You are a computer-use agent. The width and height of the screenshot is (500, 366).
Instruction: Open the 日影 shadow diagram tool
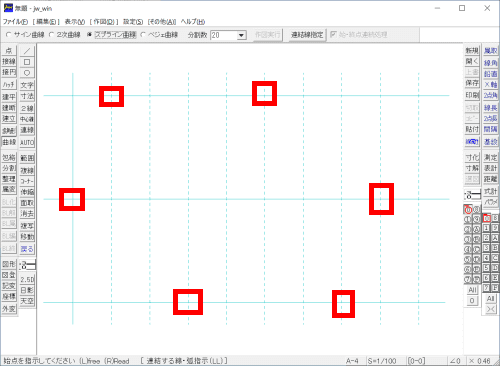(x=27, y=290)
